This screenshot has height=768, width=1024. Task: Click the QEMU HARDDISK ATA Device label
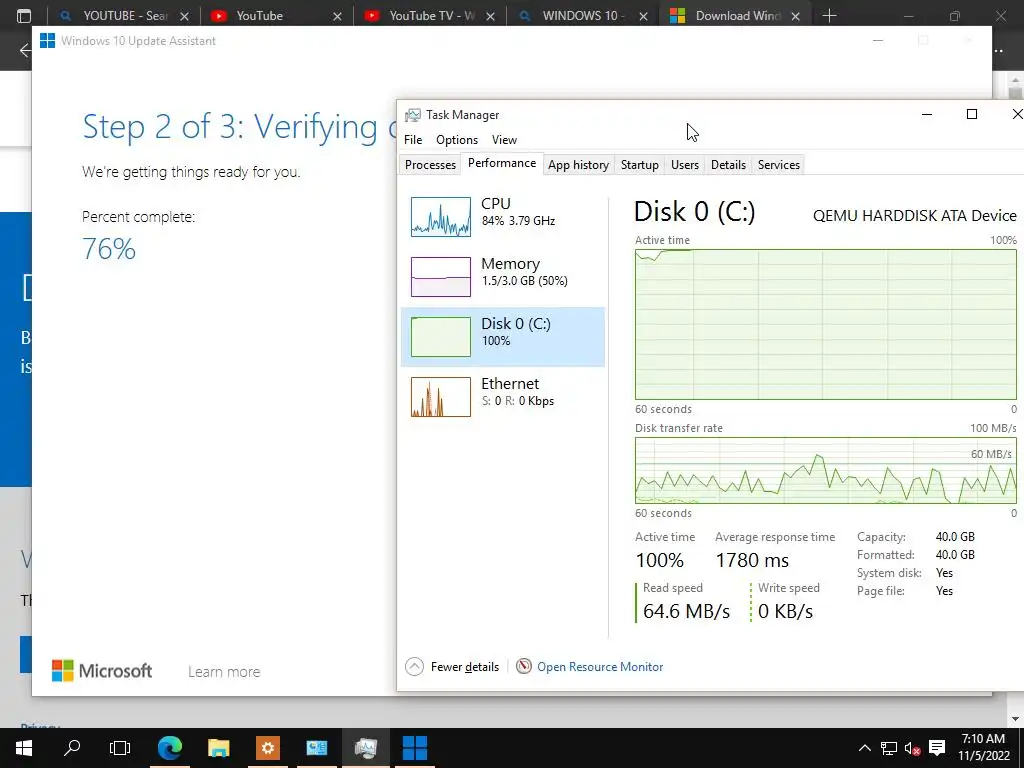(x=914, y=216)
